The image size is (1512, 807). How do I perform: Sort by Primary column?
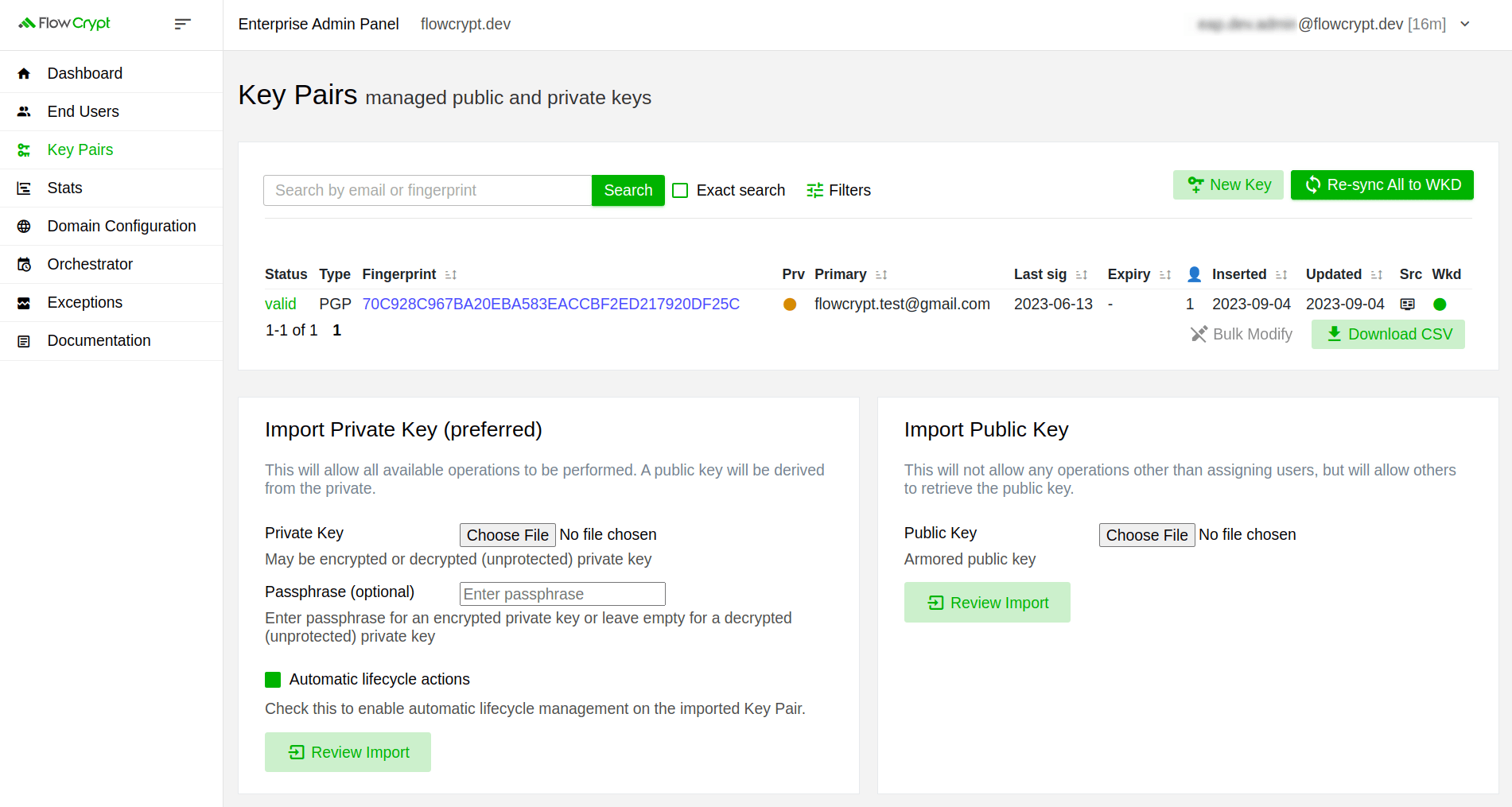coord(881,274)
